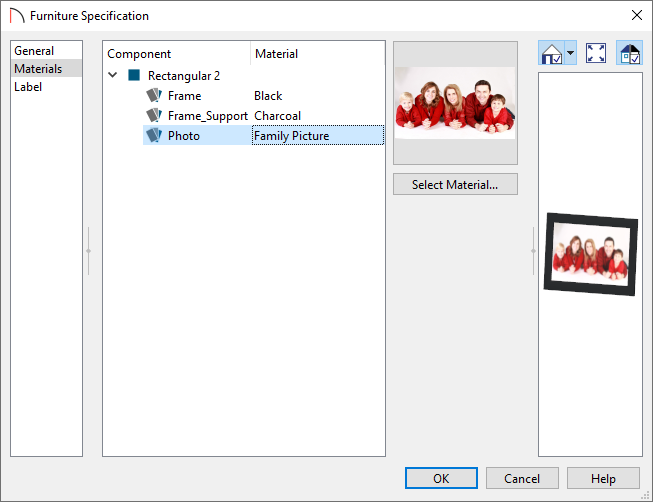Click the family picture material preview

(455, 103)
